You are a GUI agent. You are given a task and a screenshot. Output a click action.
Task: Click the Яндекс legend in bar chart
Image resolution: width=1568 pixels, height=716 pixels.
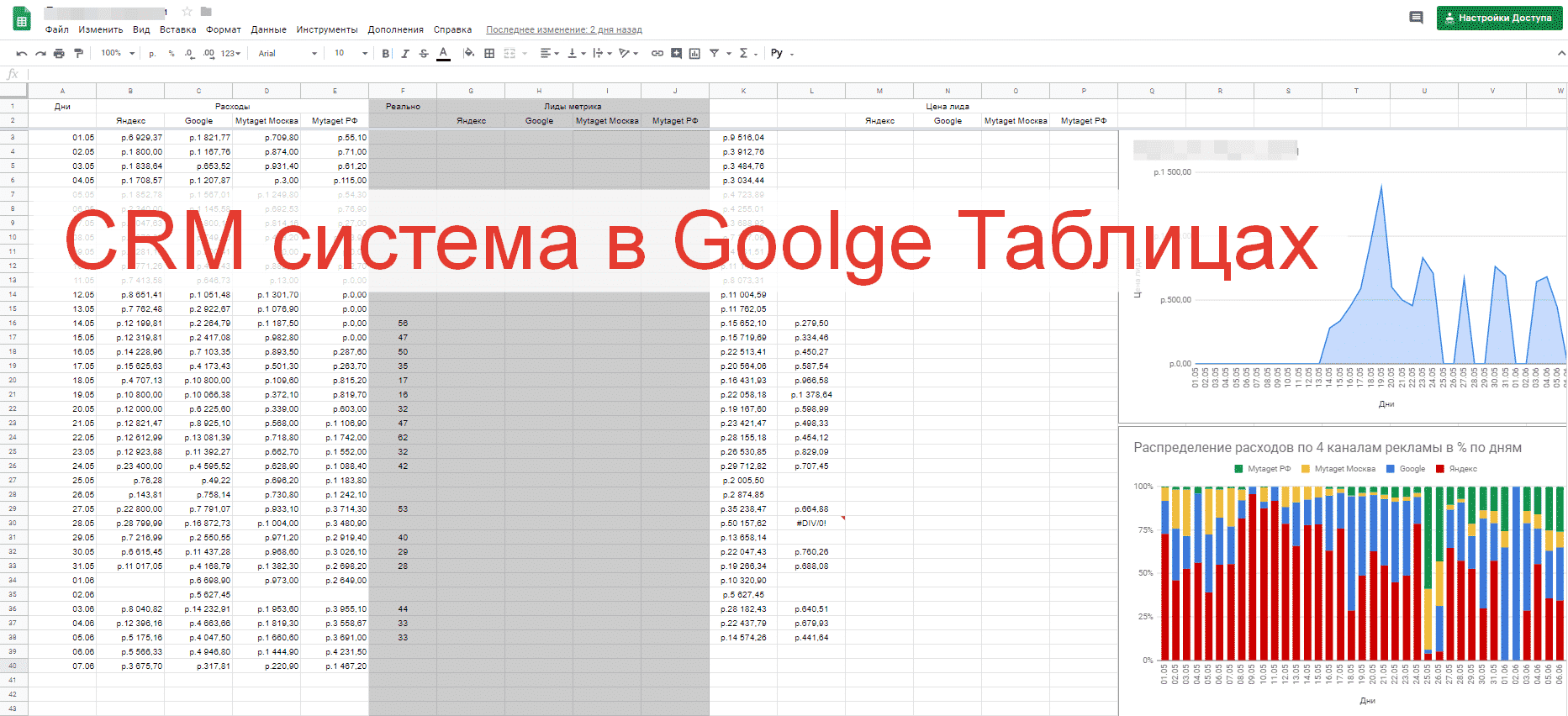click(x=1457, y=469)
